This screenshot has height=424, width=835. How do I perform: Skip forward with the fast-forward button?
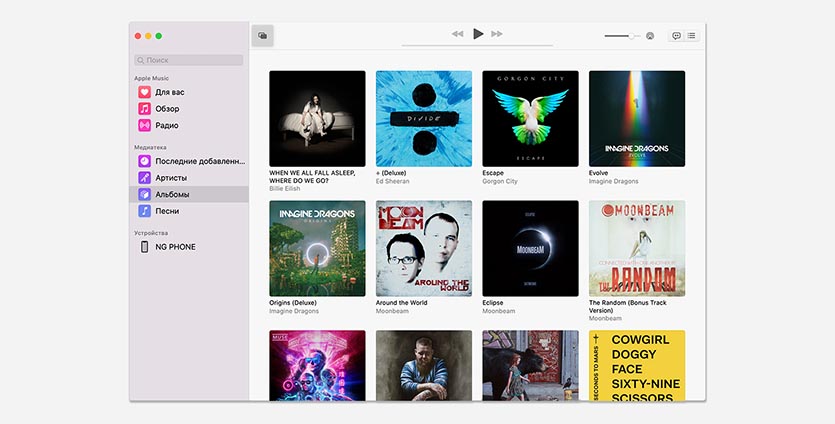pyautogui.click(x=497, y=34)
